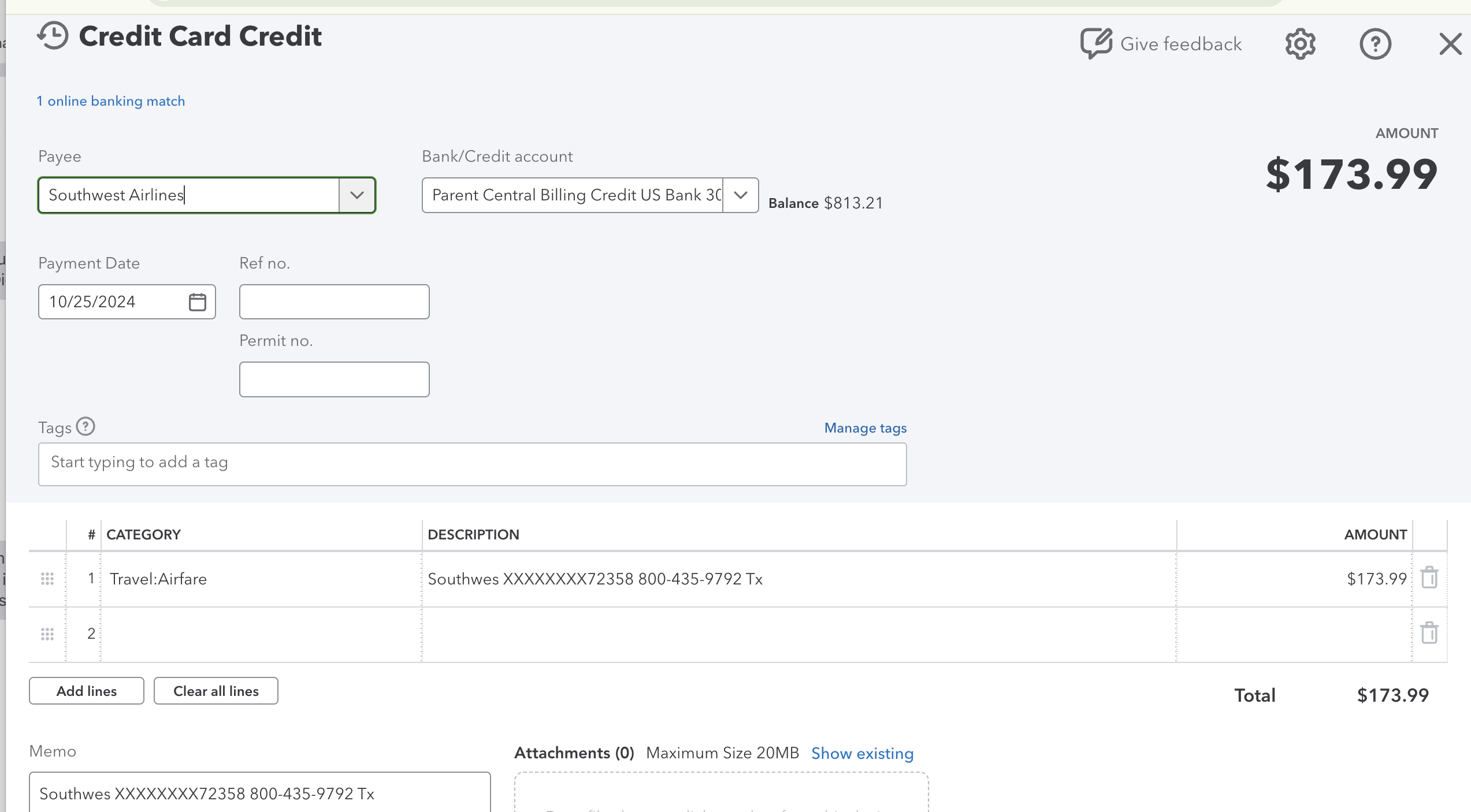Viewport: 1471px width, 812px height.
Task: Click the transaction history clock icon
Action: (x=53, y=36)
